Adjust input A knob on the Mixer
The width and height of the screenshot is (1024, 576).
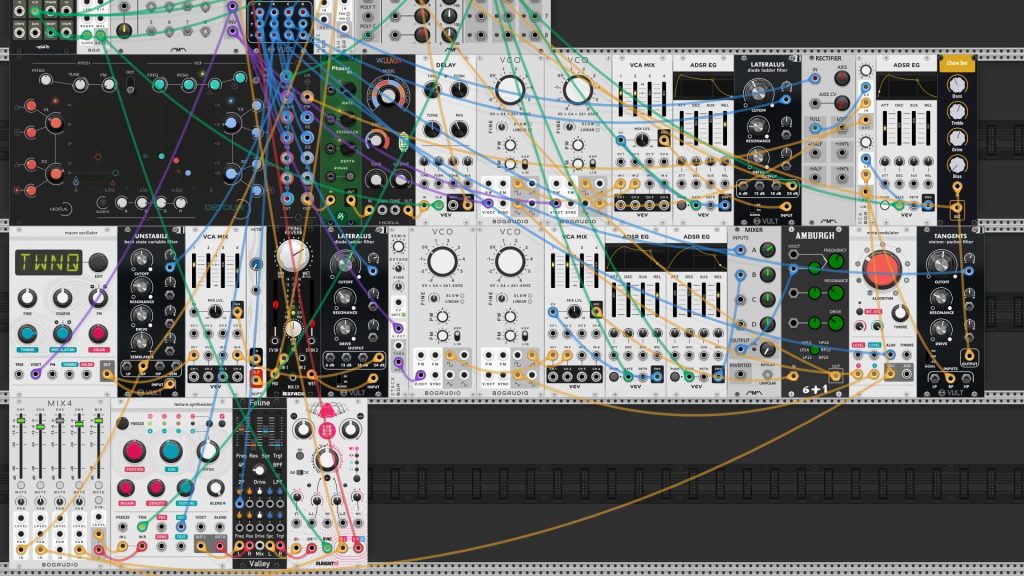[768, 250]
